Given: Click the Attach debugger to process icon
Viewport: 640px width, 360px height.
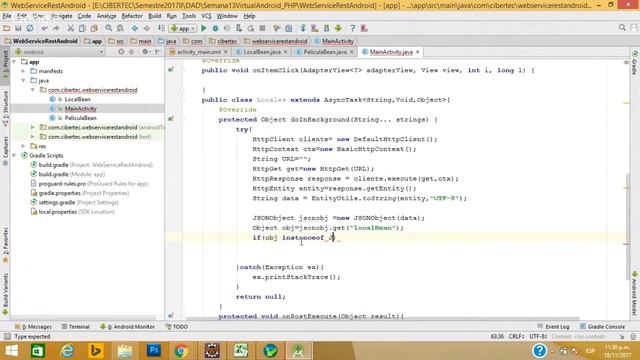Looking at the screenshot, I should pyautogui.click(x=239, y=28).
